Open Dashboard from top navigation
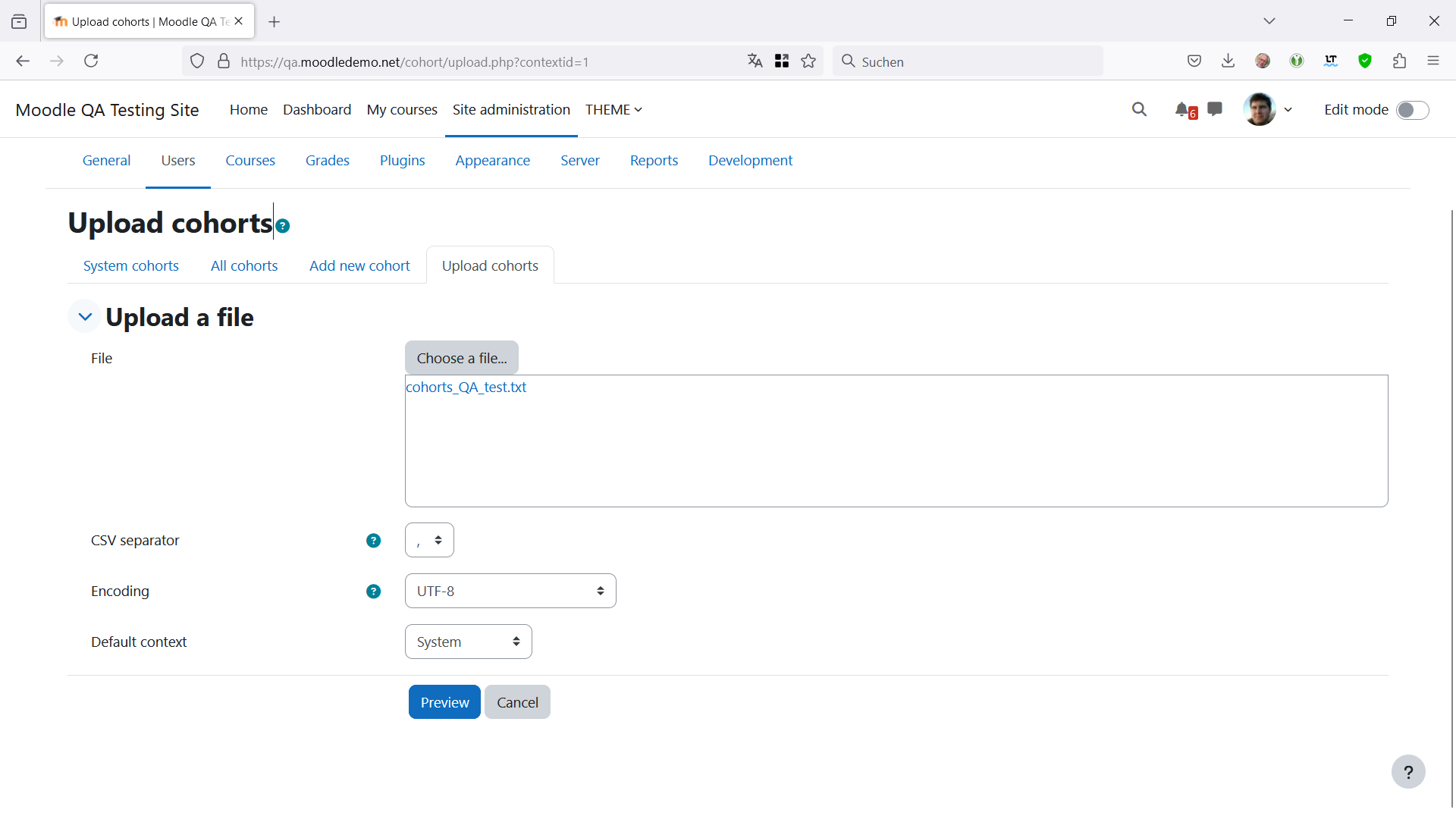This screenshot has width=1456, height=819. [317, 110]
